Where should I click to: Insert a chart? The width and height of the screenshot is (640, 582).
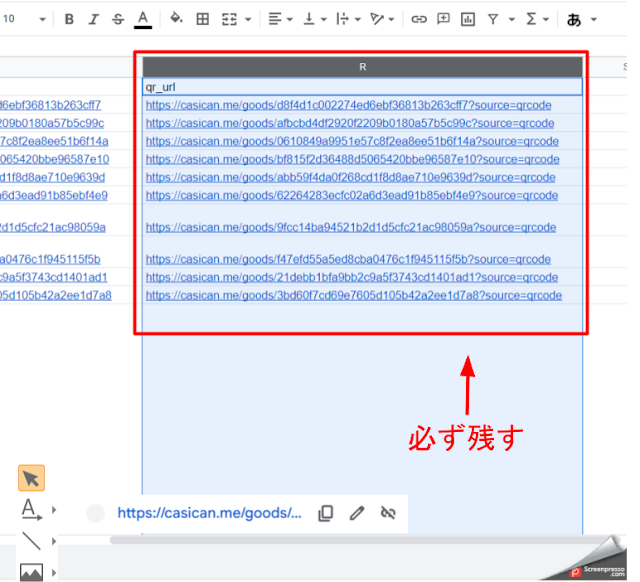pos(468,19)
